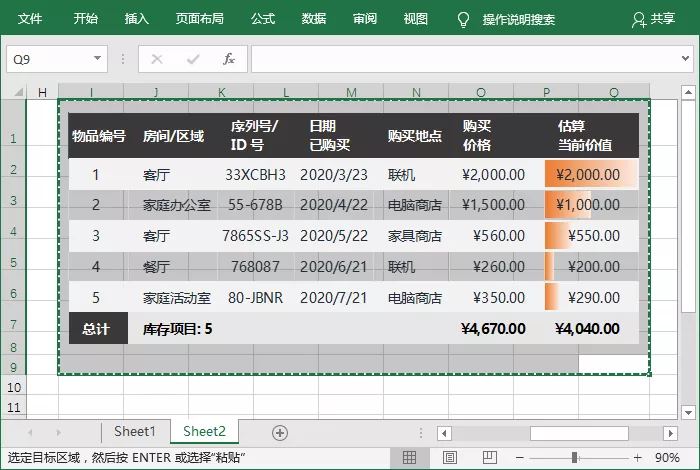The width and height of the screenshot is (700, 470).
Task: Click the Share person icon
Action: (x=639, y=19)
